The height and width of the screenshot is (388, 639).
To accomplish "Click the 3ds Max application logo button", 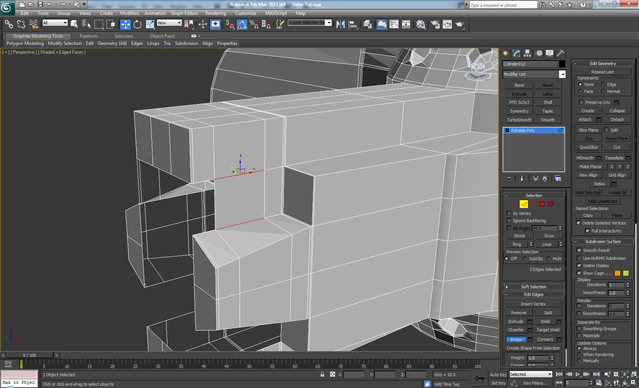I will pyautogui.click(x=7, y=7).
